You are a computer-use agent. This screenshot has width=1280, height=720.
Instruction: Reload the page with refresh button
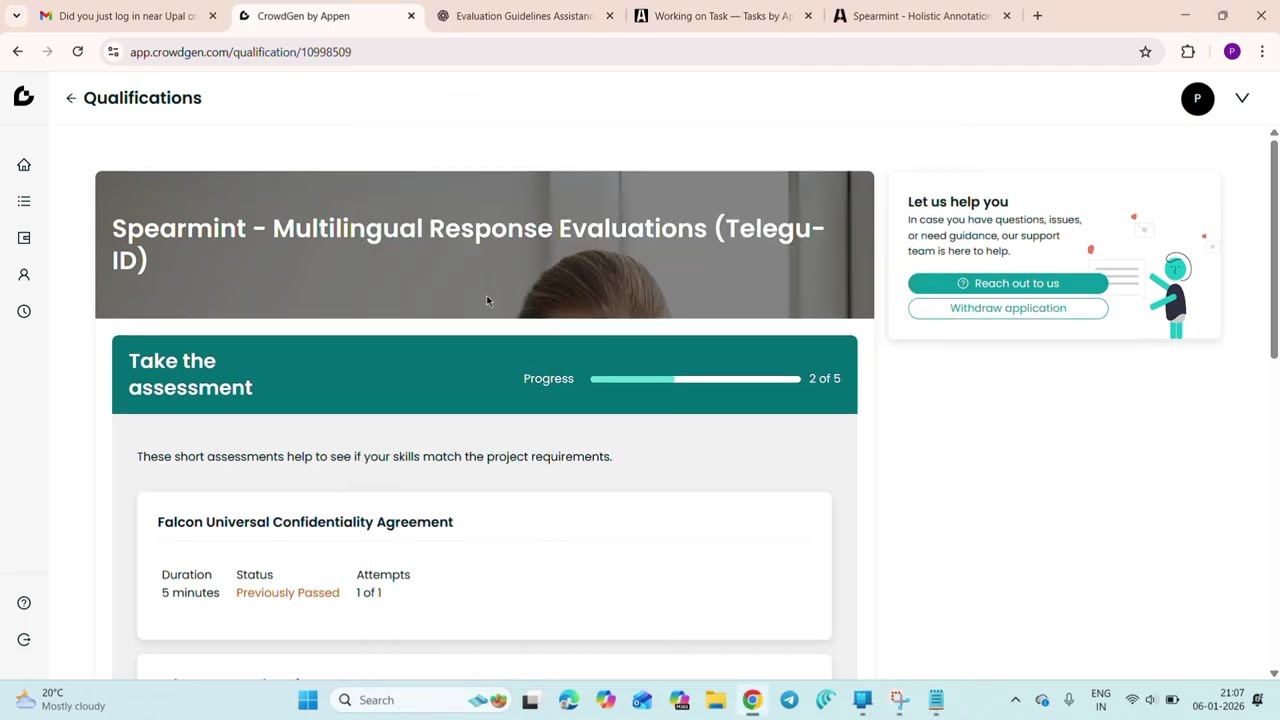click(77, 52)
